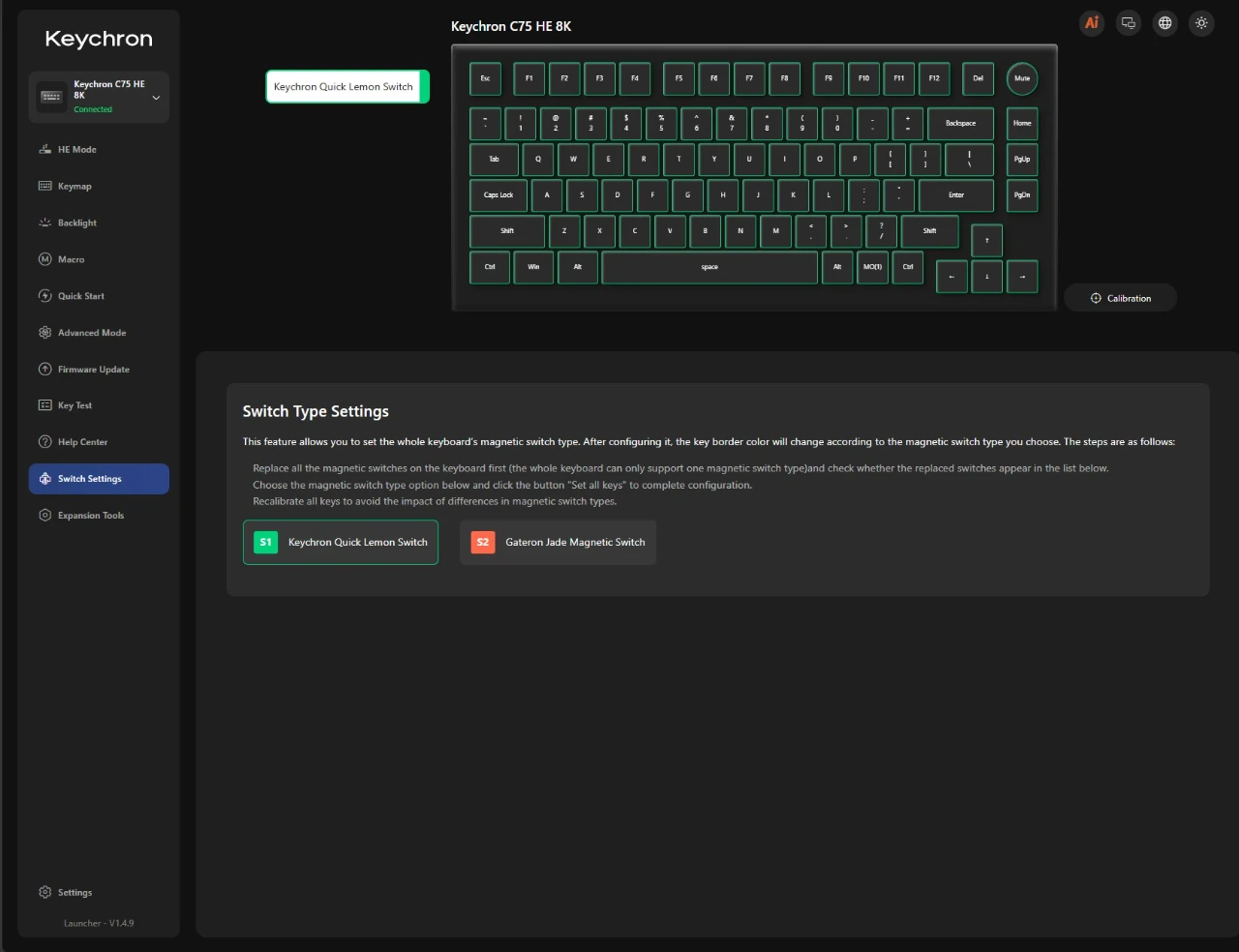Screen dimensions: 1239x952
Task: Click the green Connected status text
Action: 93,109
